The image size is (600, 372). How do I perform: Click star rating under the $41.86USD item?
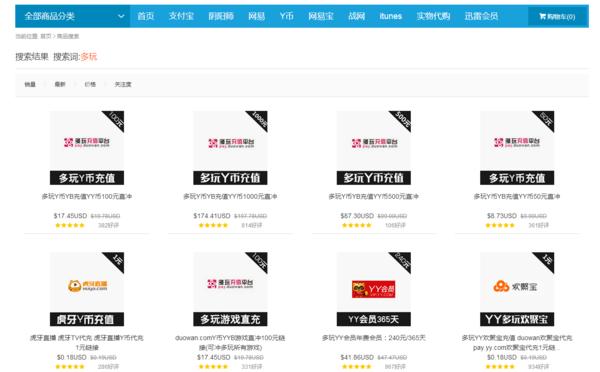(357, 367)
